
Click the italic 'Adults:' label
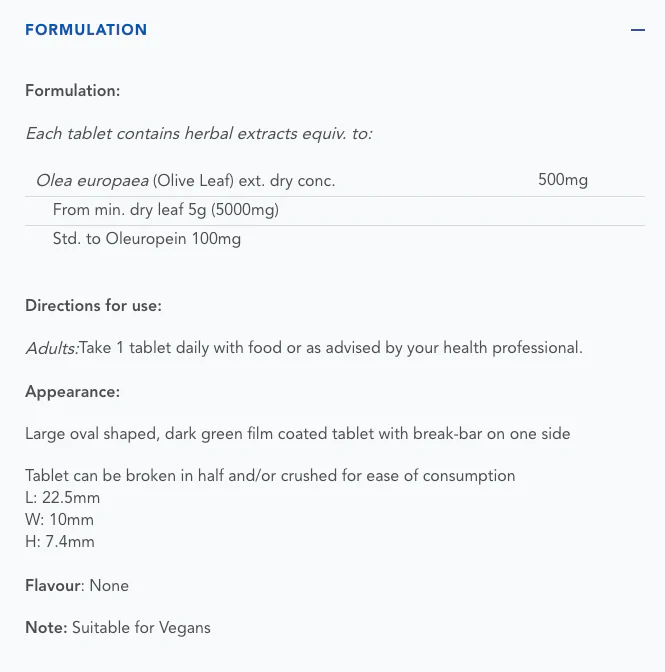pos(52,348)
